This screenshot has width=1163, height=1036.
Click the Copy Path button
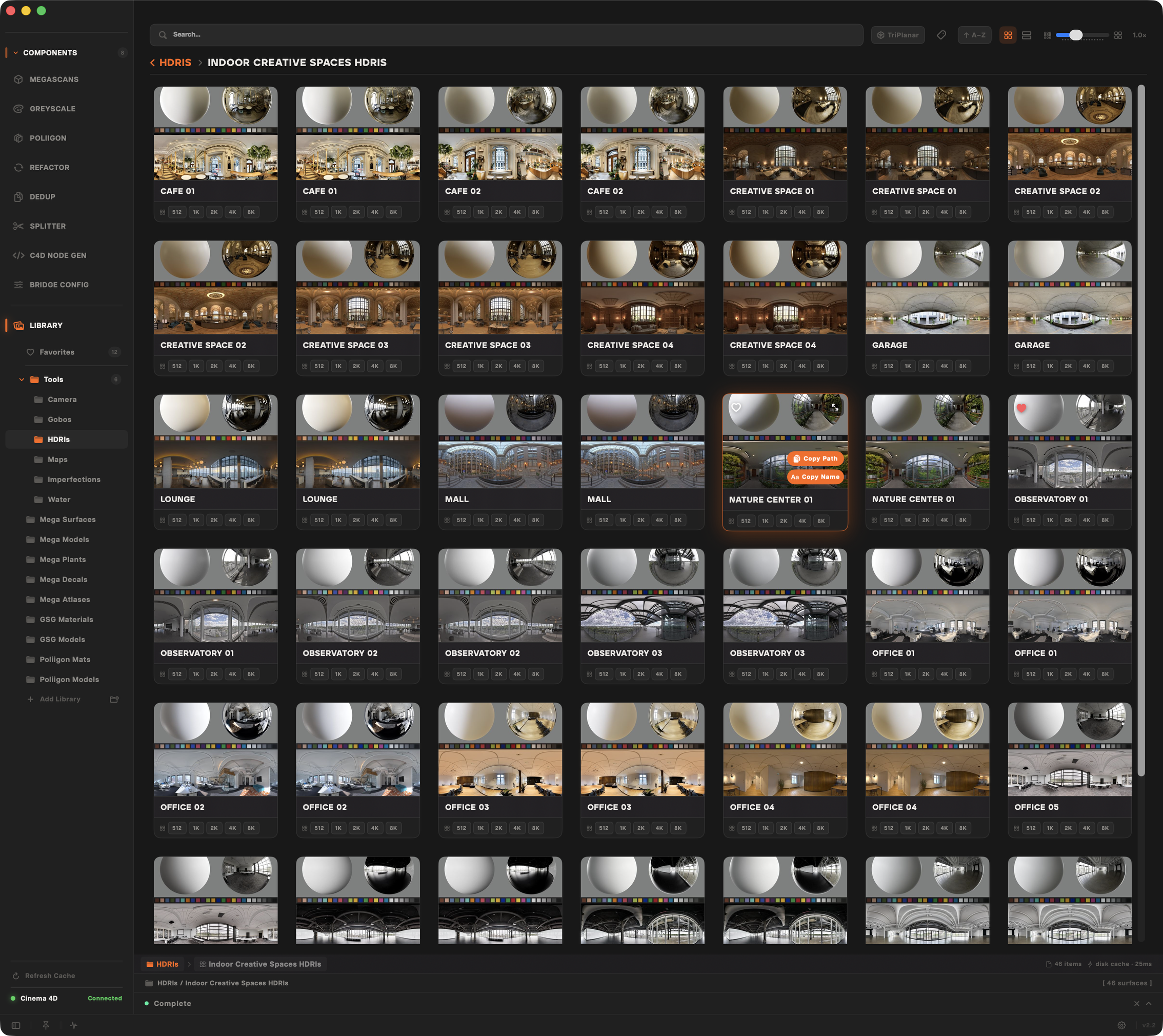pos(815,459)
